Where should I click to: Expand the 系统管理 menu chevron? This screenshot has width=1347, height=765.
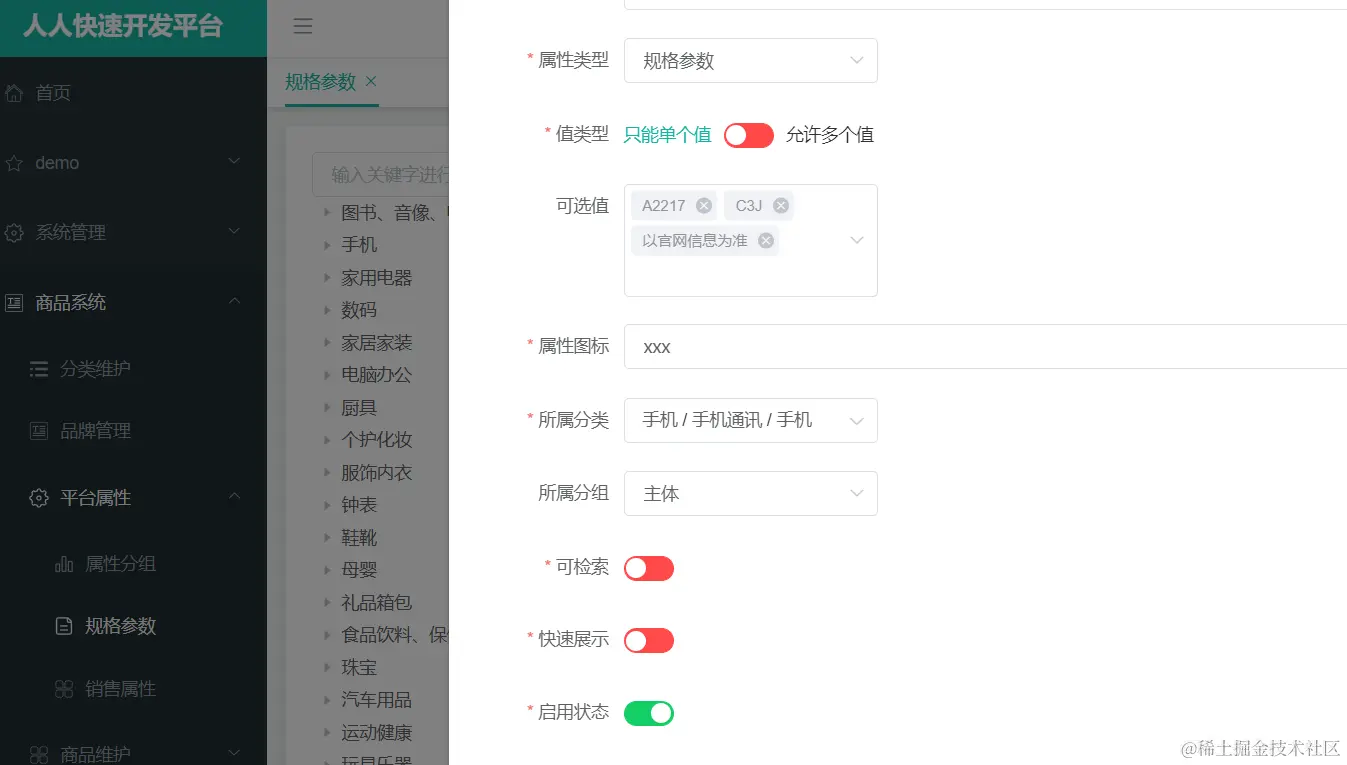pyautogui.click(x=234, y=231)
